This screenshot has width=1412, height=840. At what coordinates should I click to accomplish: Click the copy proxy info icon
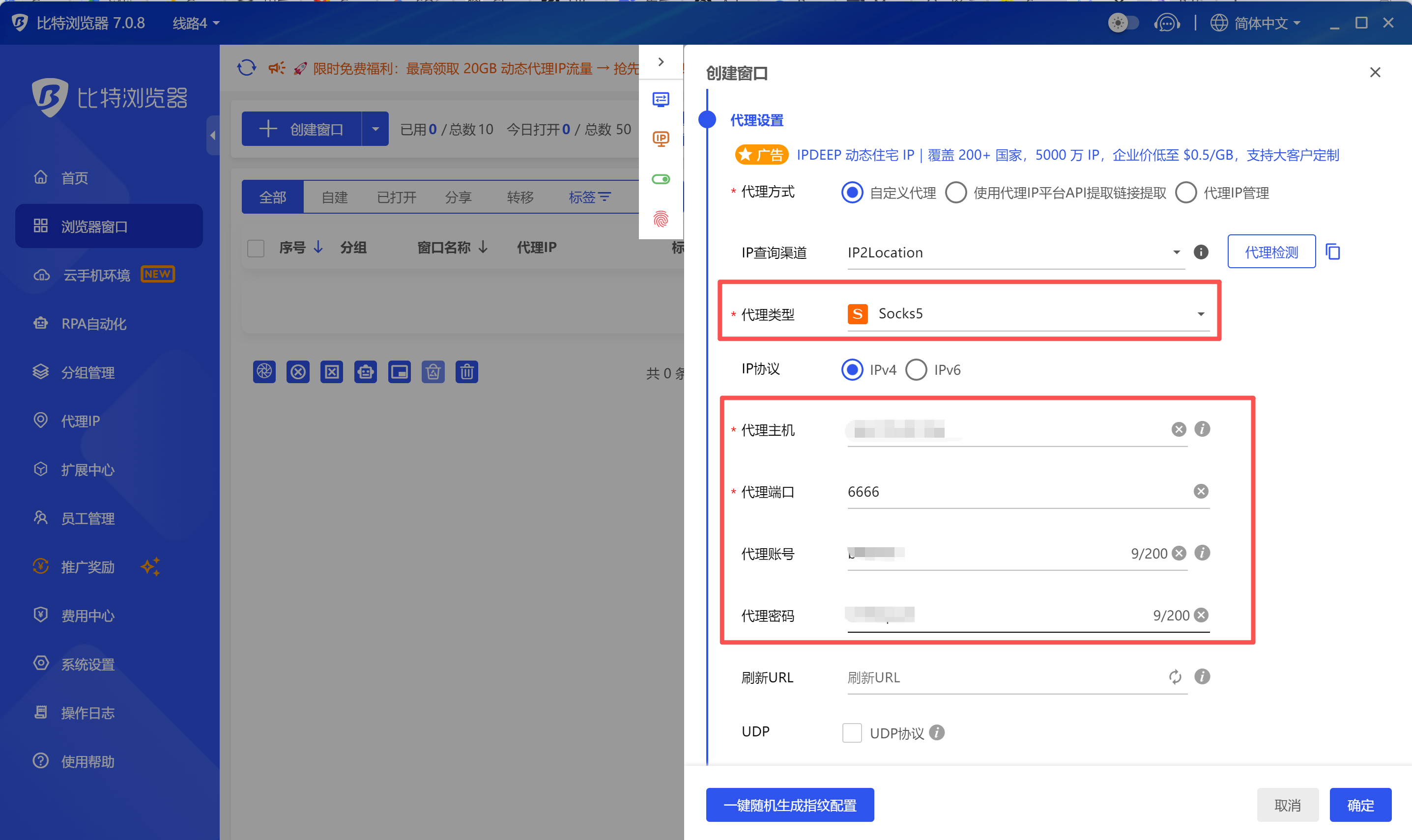[x=1333, y=252]
